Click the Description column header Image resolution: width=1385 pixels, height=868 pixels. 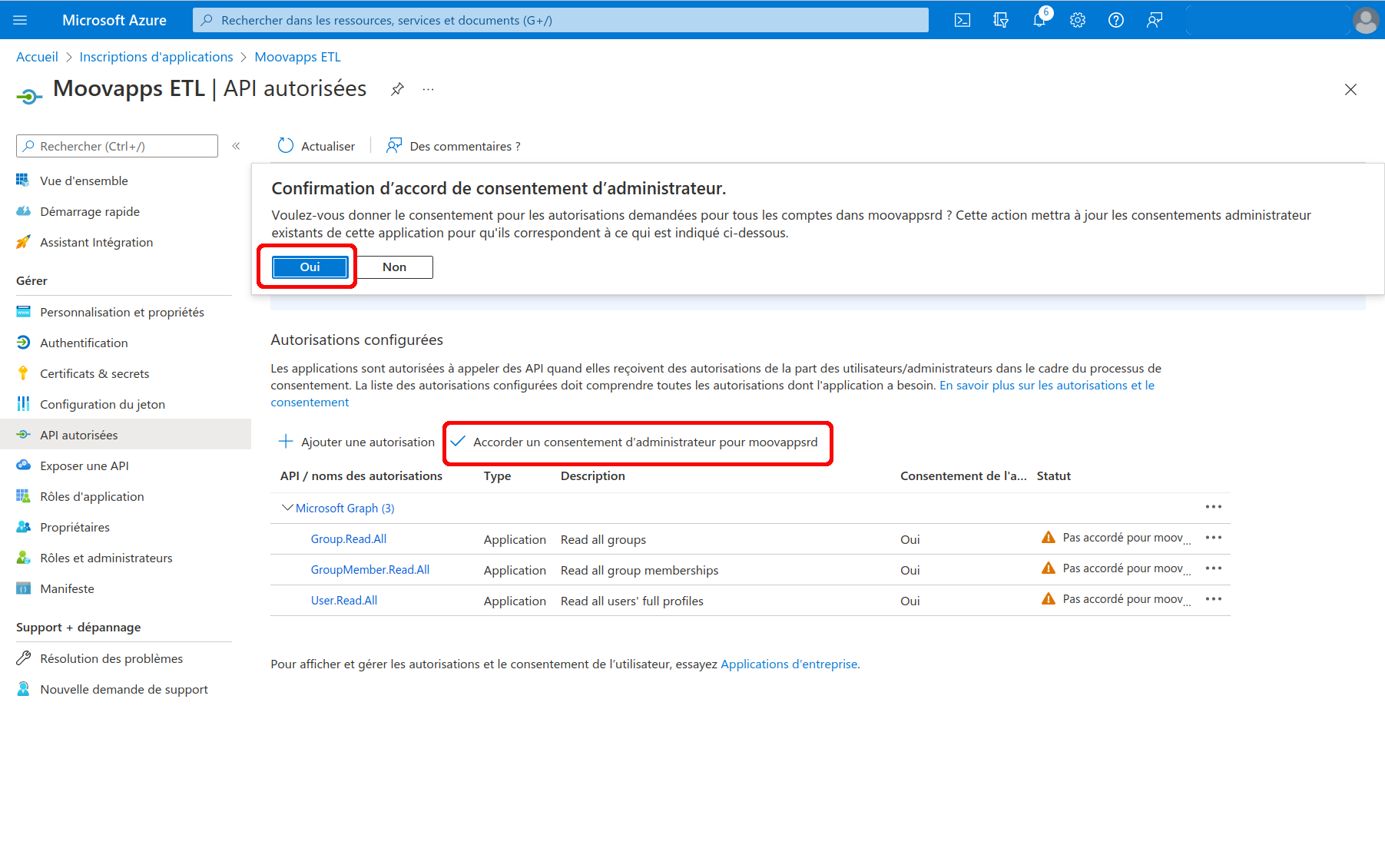(x=592, y=475)
